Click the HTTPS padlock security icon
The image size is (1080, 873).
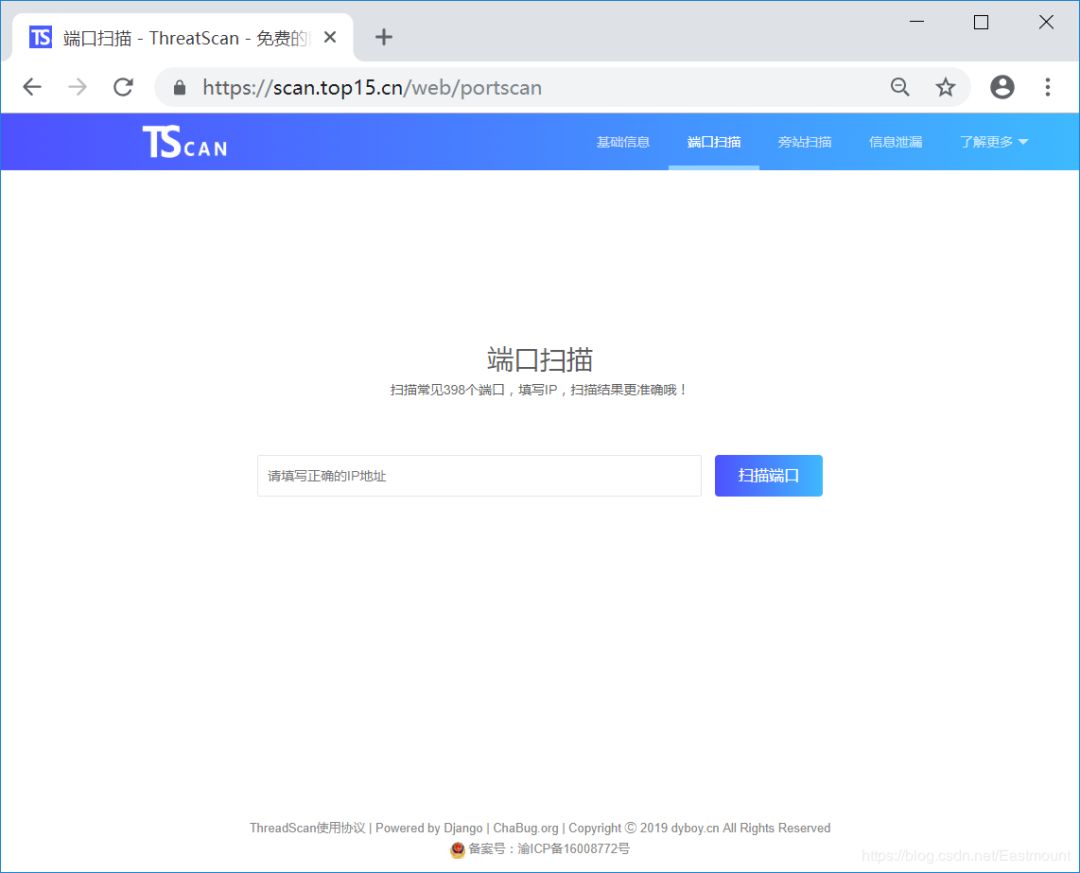[178, 87]
